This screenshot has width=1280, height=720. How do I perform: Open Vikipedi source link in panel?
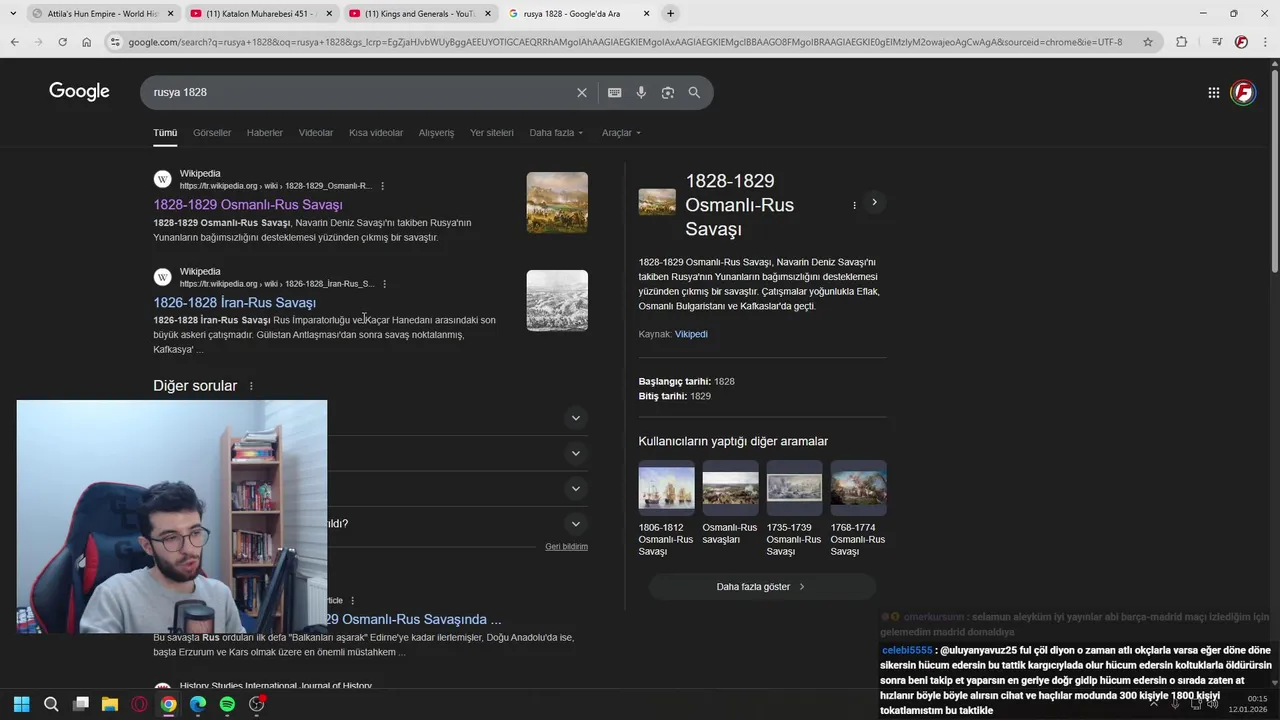point(691,334)
